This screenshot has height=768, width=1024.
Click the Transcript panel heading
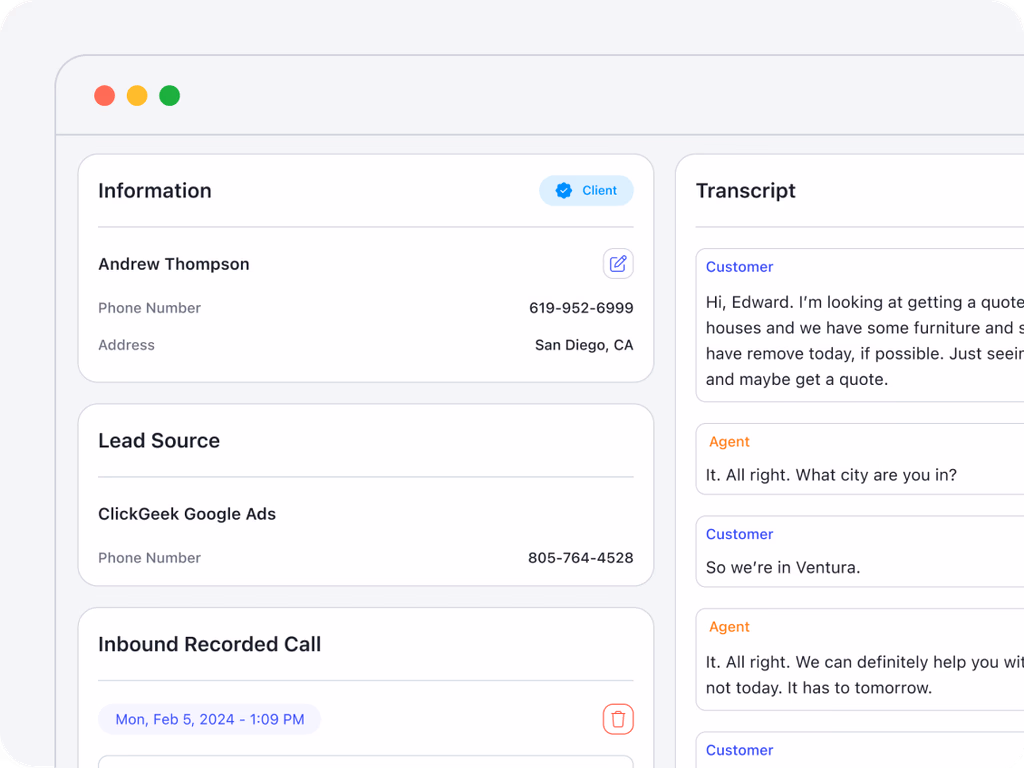coord(746,191)
